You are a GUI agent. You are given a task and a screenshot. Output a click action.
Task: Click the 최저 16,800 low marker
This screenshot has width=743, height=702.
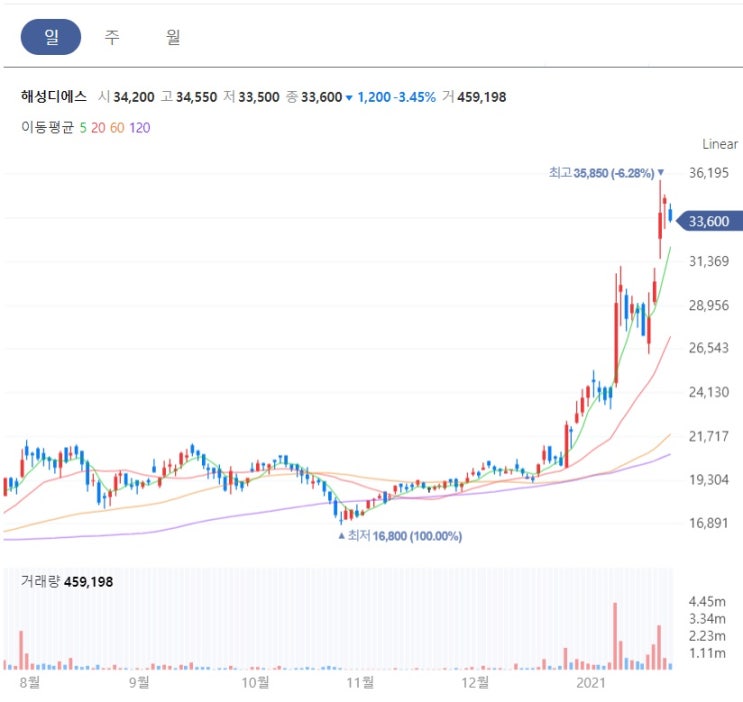400,536
